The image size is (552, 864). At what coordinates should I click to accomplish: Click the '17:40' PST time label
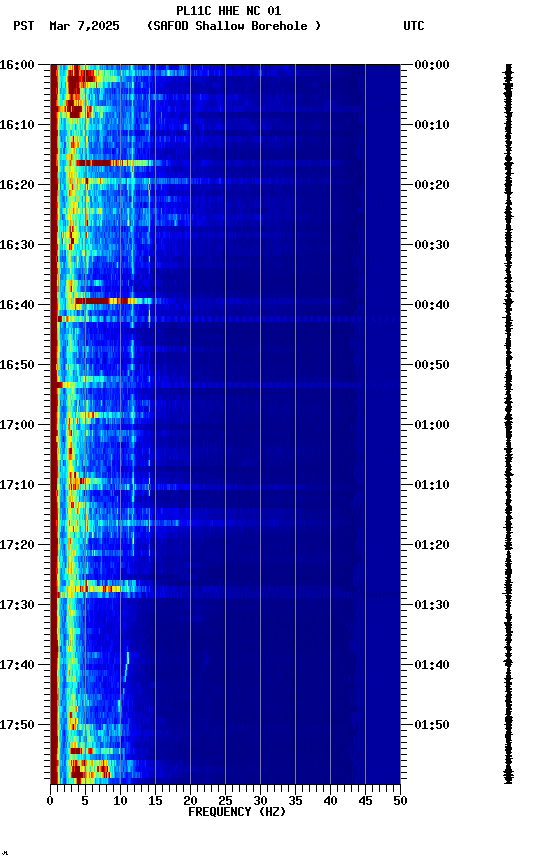[17, 665]
